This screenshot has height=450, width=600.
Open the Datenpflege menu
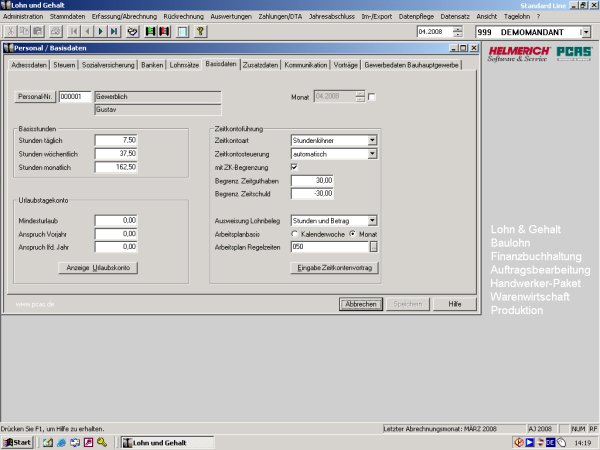pos(416,16)
